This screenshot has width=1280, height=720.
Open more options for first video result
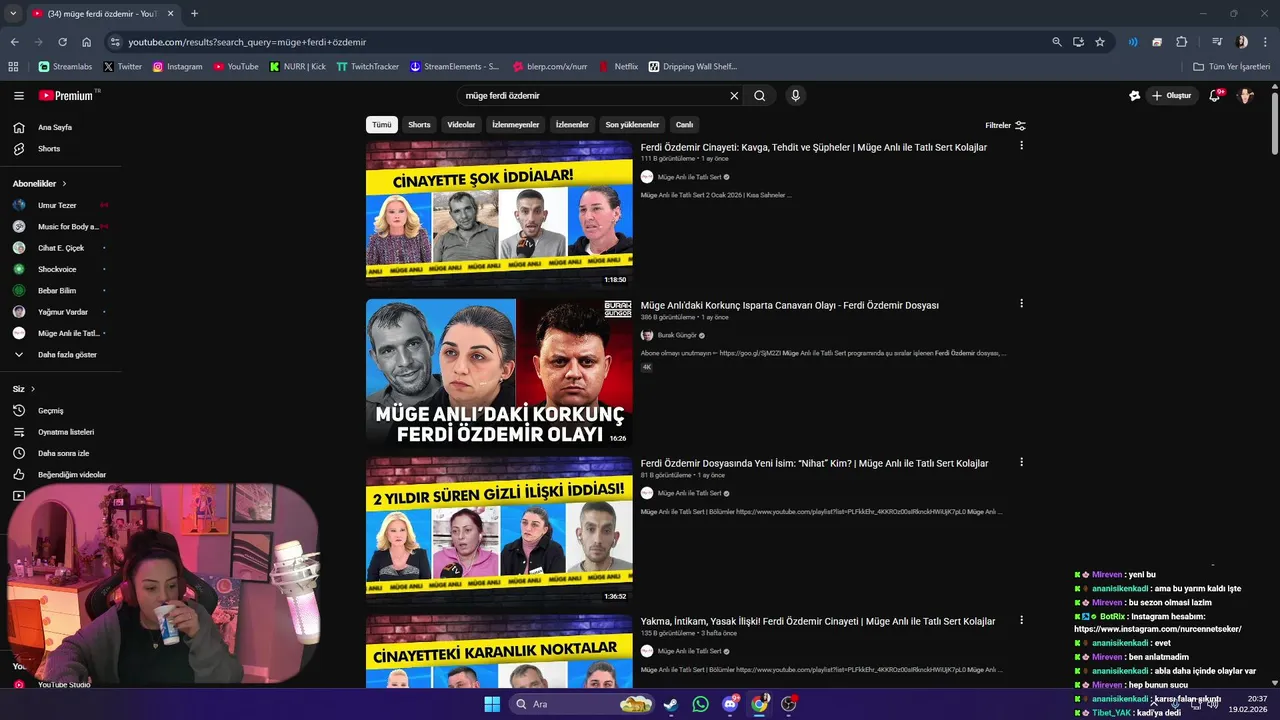[1021, 146]
